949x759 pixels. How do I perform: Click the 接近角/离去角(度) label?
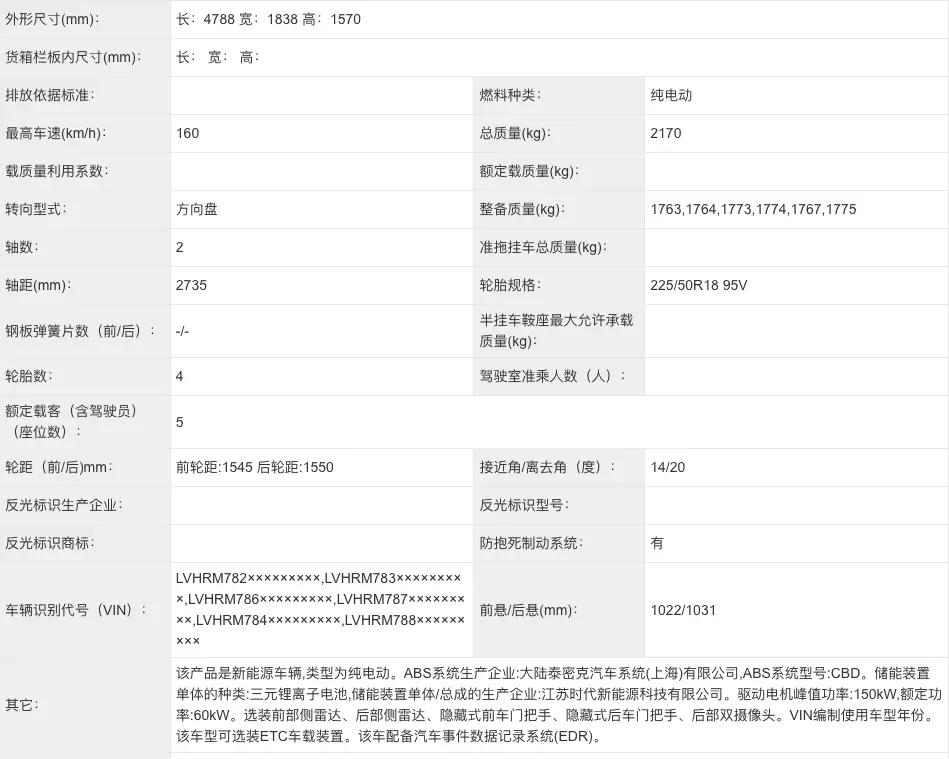(548, 467)
